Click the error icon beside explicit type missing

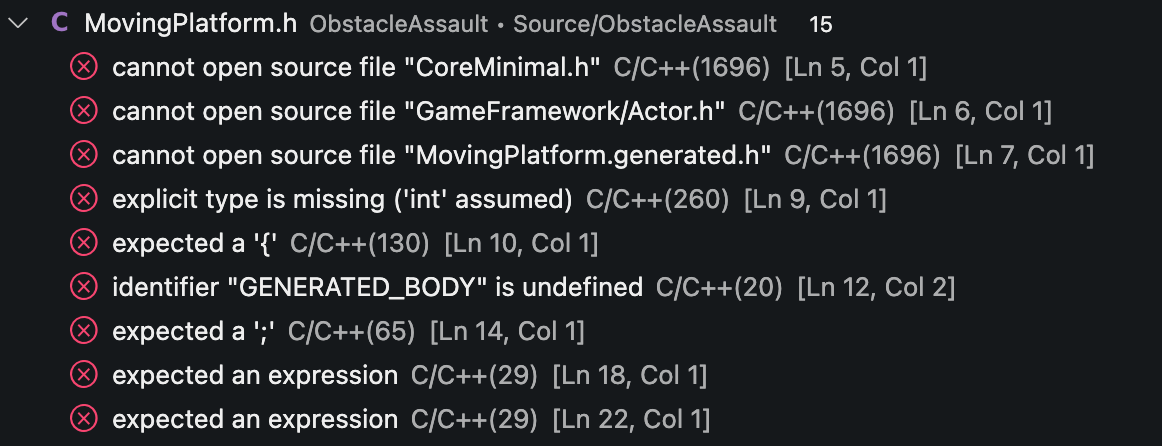tap(84, 199)
